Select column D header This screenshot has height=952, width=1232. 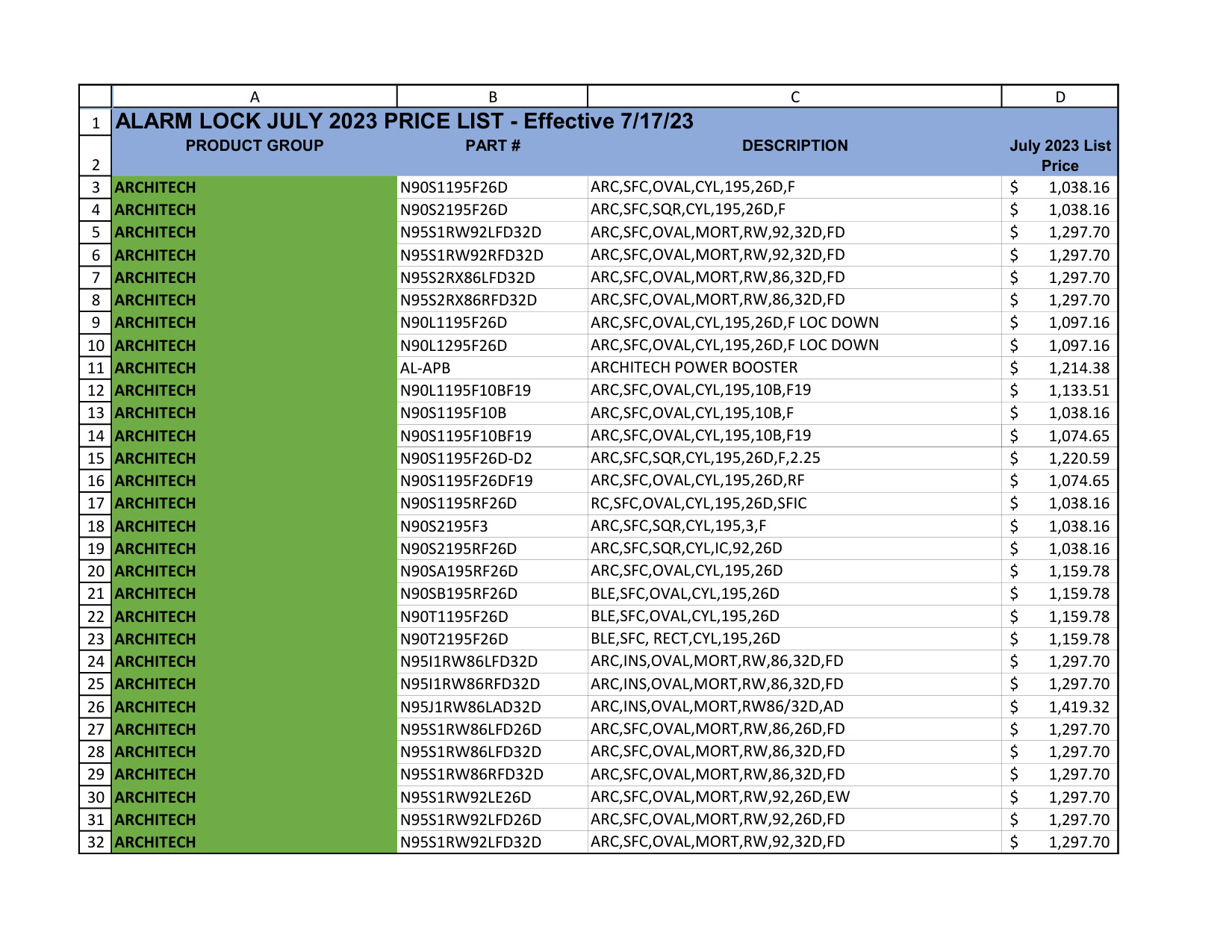click(x=1060, y=97)
